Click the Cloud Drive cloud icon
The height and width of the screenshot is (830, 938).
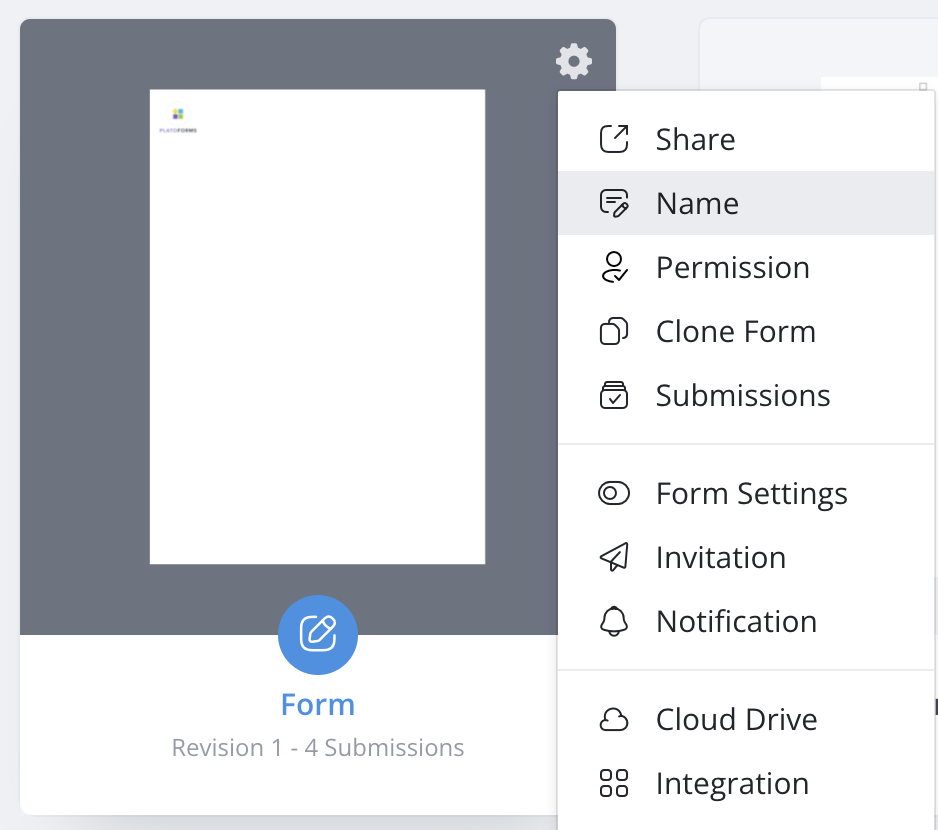point(614,719)
